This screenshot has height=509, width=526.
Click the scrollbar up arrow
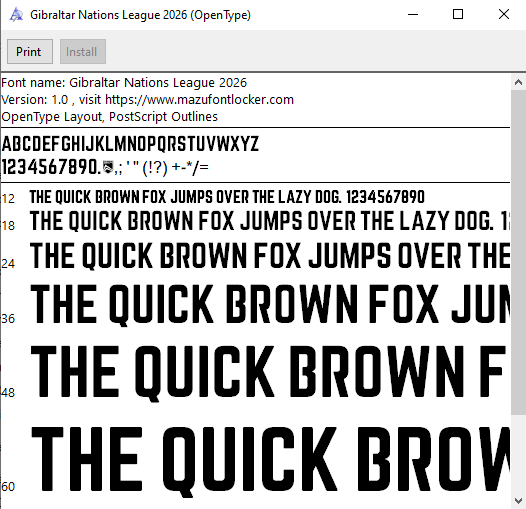click(518, 82)
